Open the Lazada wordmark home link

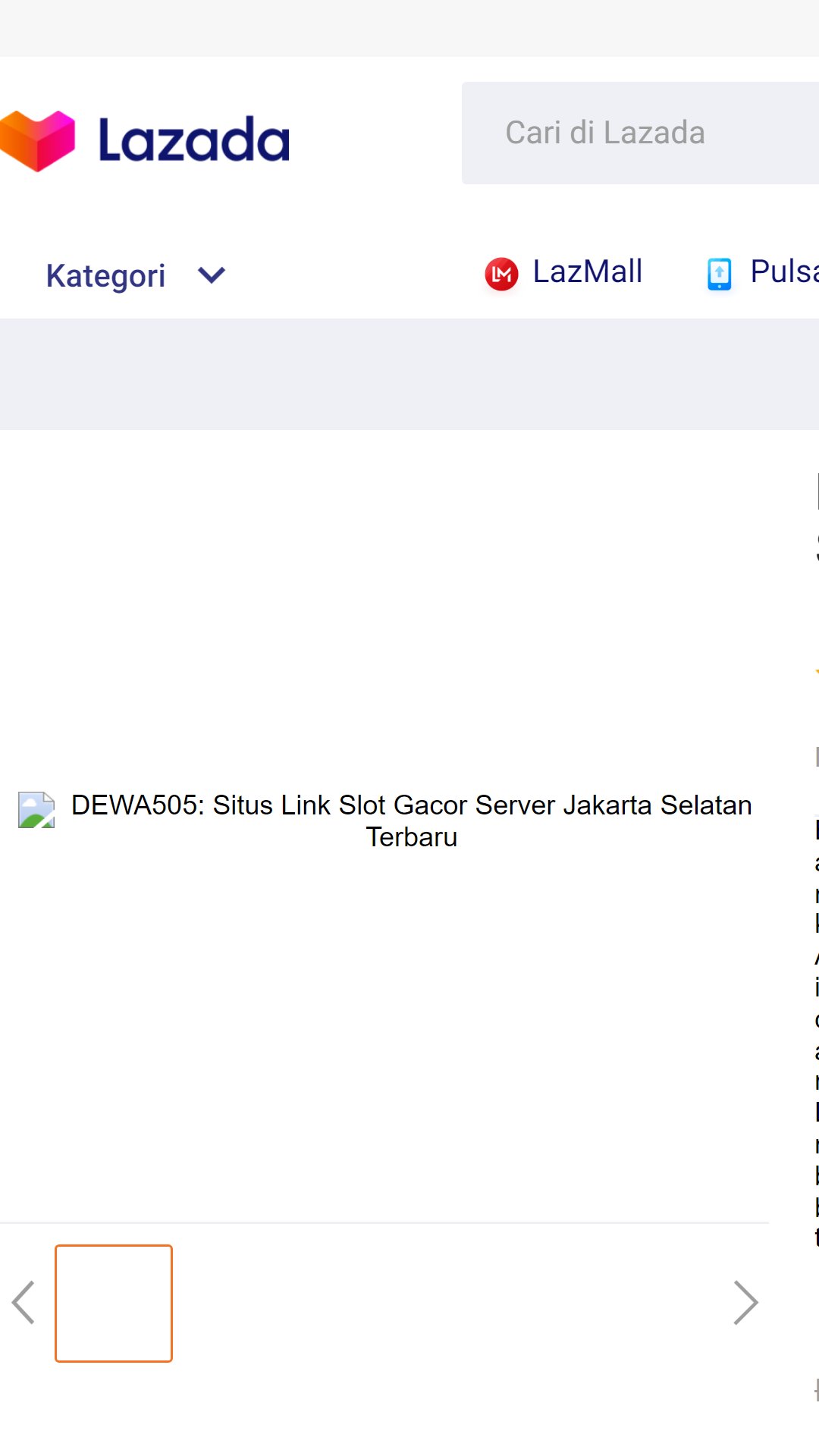194,140
